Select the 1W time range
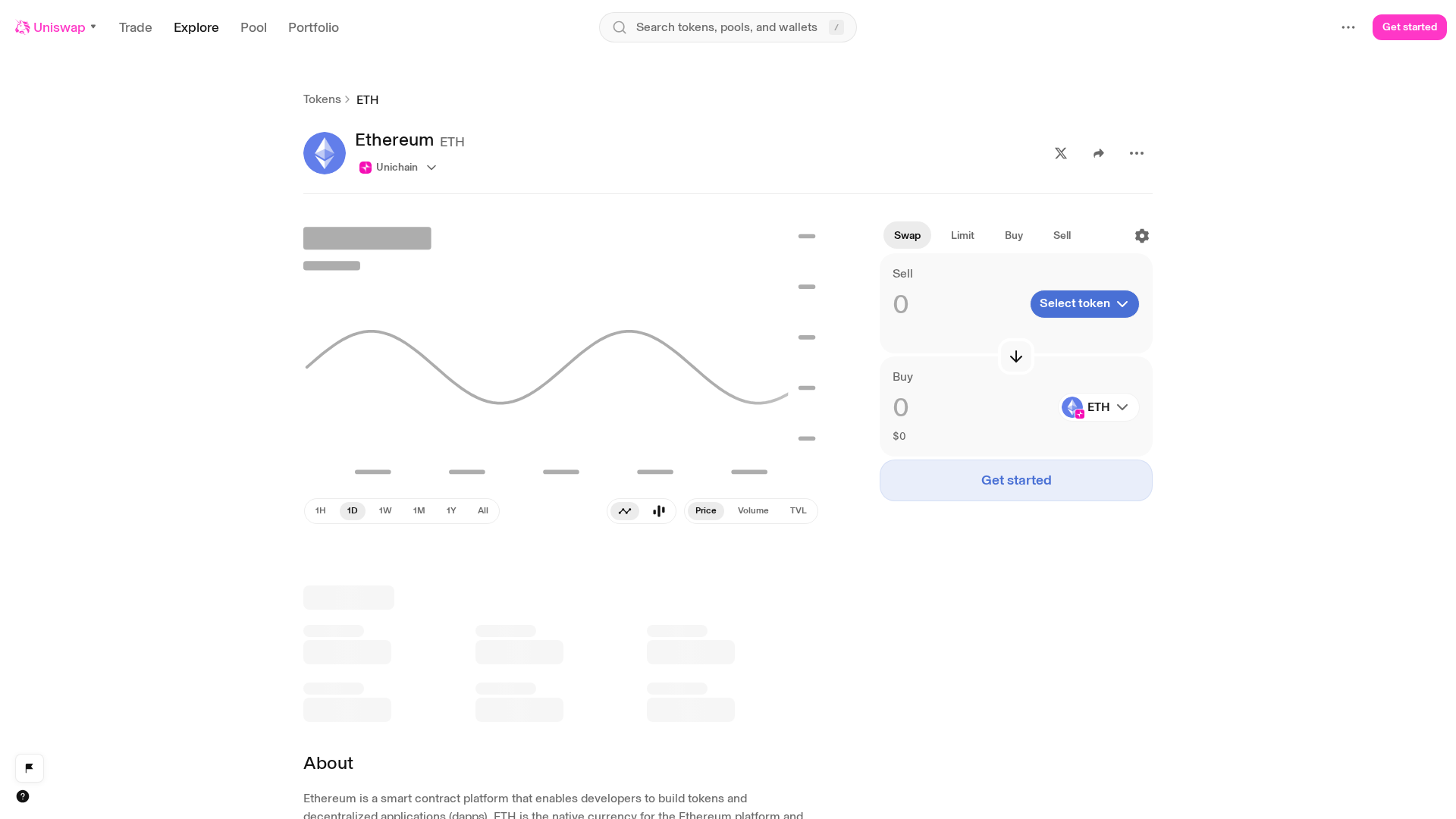The image size is (1456, 819). [x=385, y=511]
